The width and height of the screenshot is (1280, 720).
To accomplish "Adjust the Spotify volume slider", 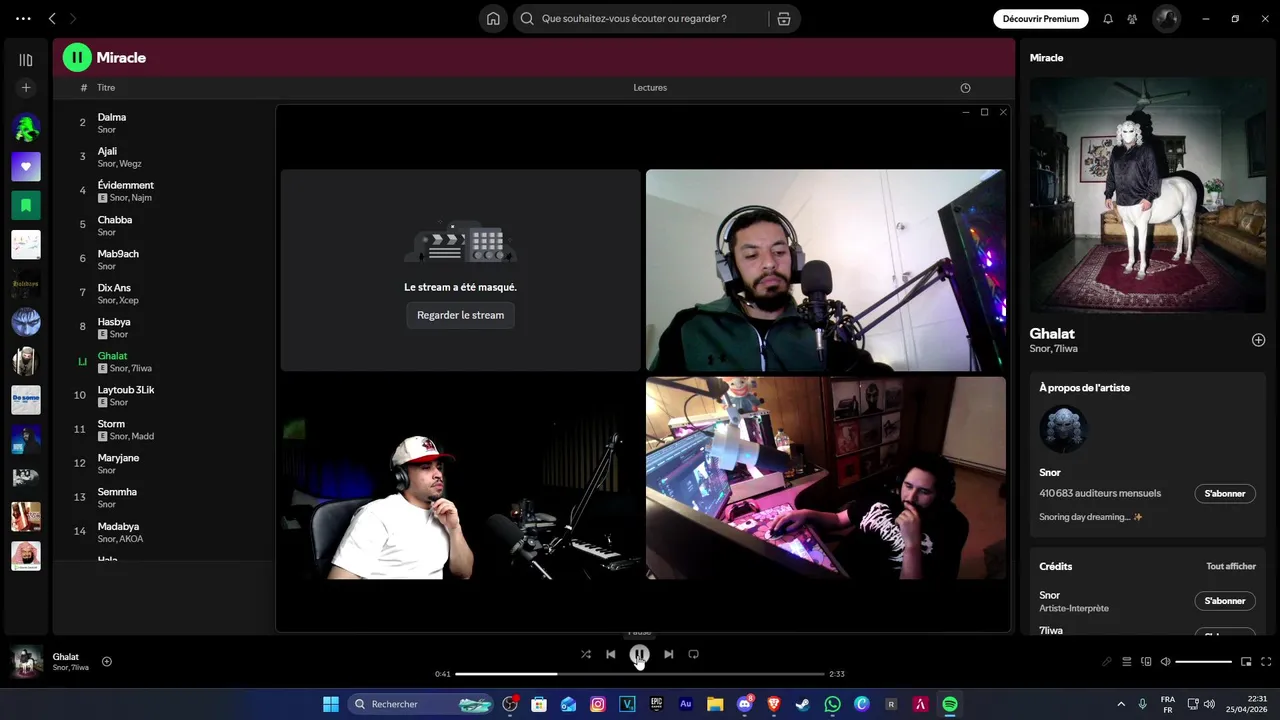I will [x=1203, y=662].
